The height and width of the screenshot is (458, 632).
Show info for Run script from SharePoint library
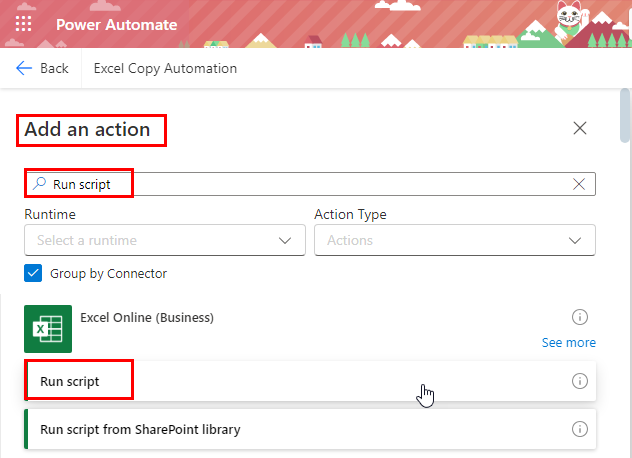point(580,429)
